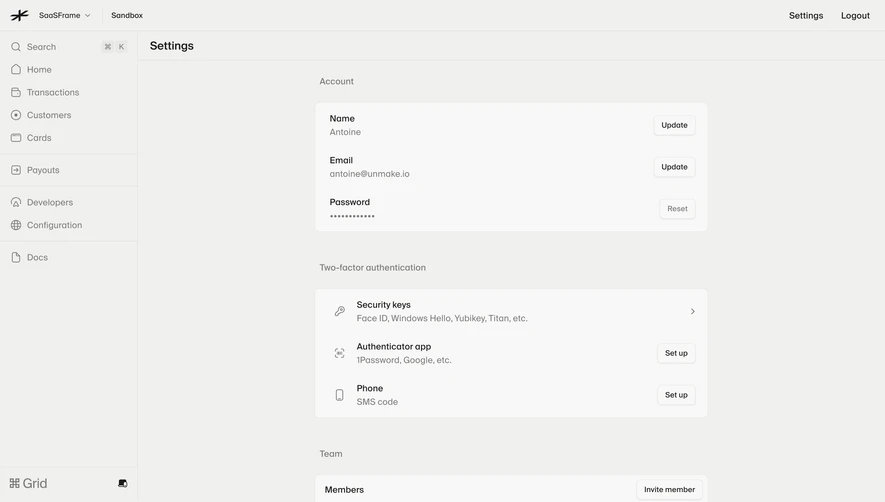Update the Email address
The width and height of the screenshot is (885, 502).
pos(674,167)
